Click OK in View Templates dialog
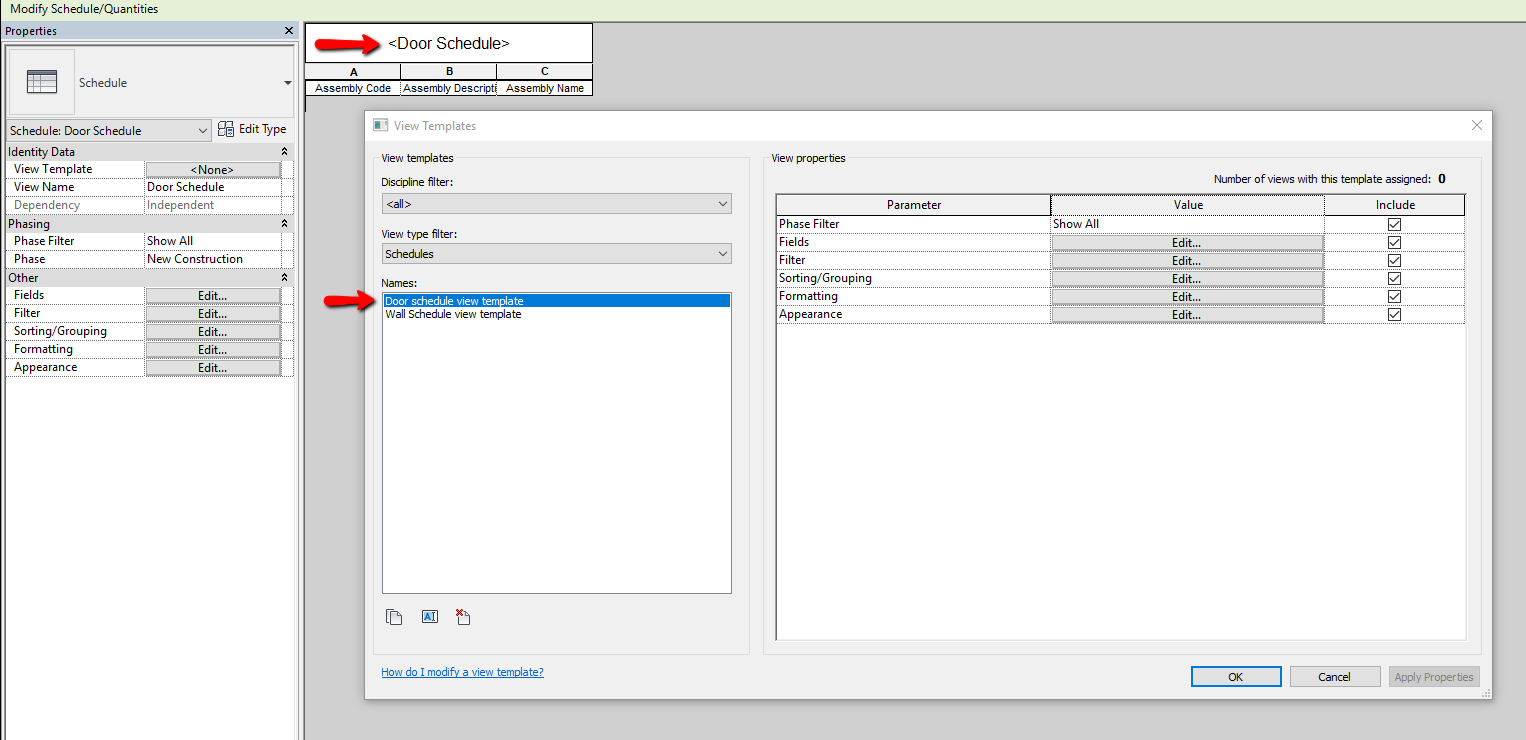The width and height of the screenshot is (1526, 740). (1235, 676)
